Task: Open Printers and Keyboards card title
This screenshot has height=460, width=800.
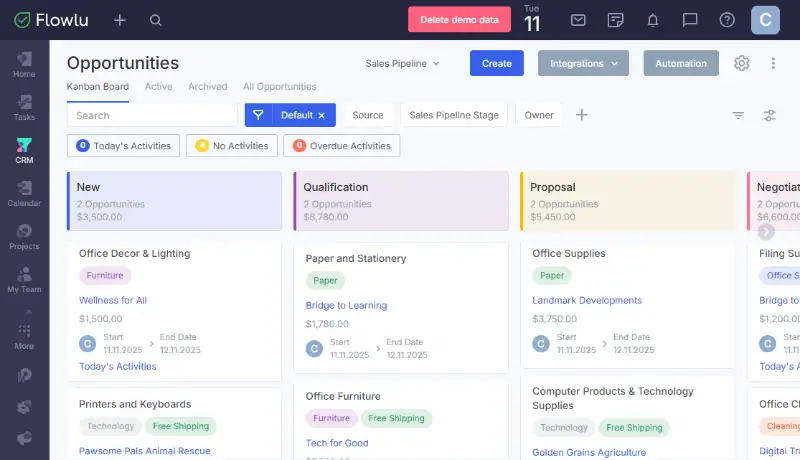Action: 135,404
